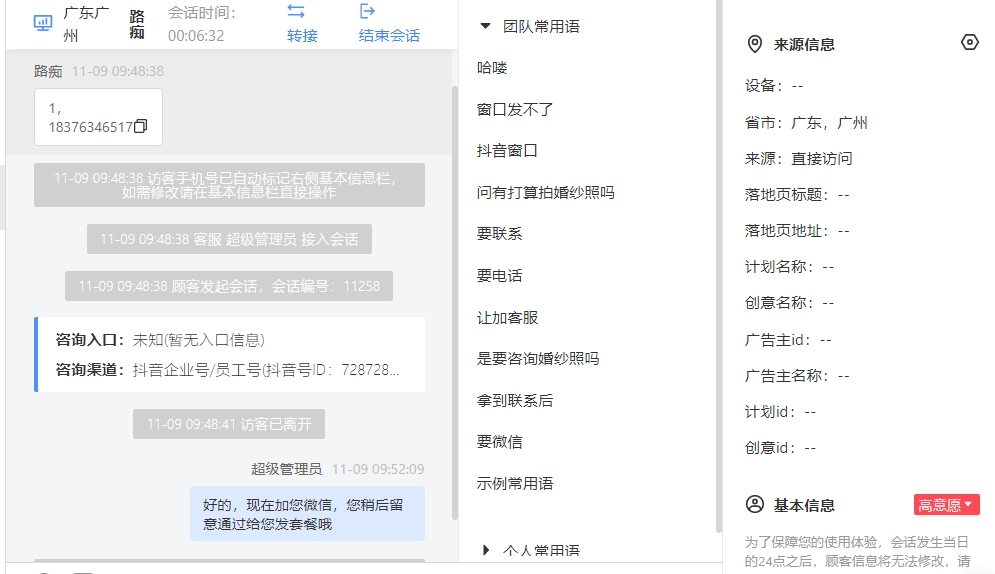Click the visitor message bubble with phone number
995x574 pixels.
pos(98,117)
